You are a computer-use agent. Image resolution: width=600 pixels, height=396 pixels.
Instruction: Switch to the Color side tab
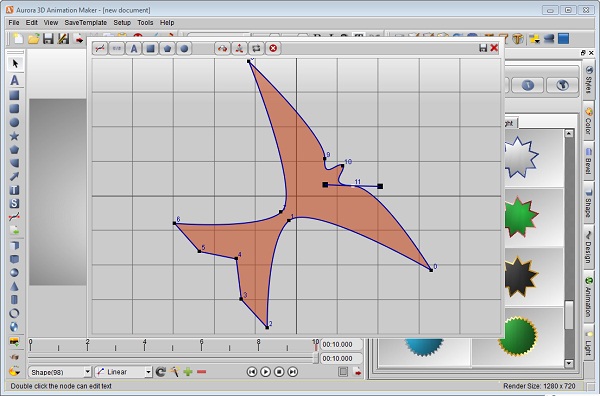589,122
